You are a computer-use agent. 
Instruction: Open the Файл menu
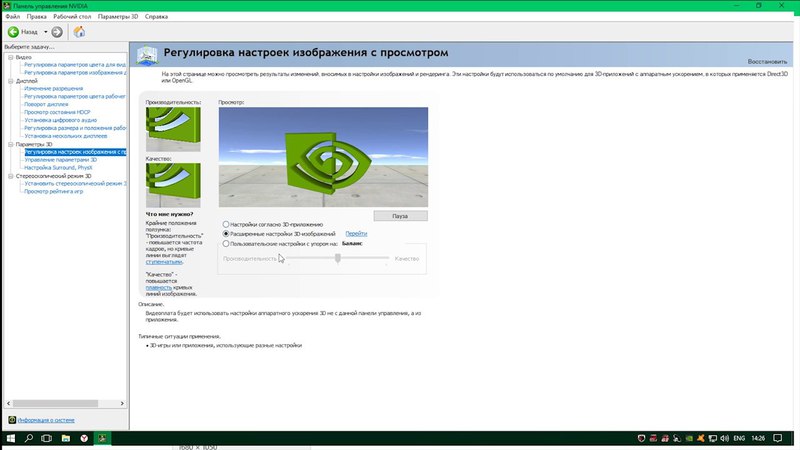click(x=12, y=16)
